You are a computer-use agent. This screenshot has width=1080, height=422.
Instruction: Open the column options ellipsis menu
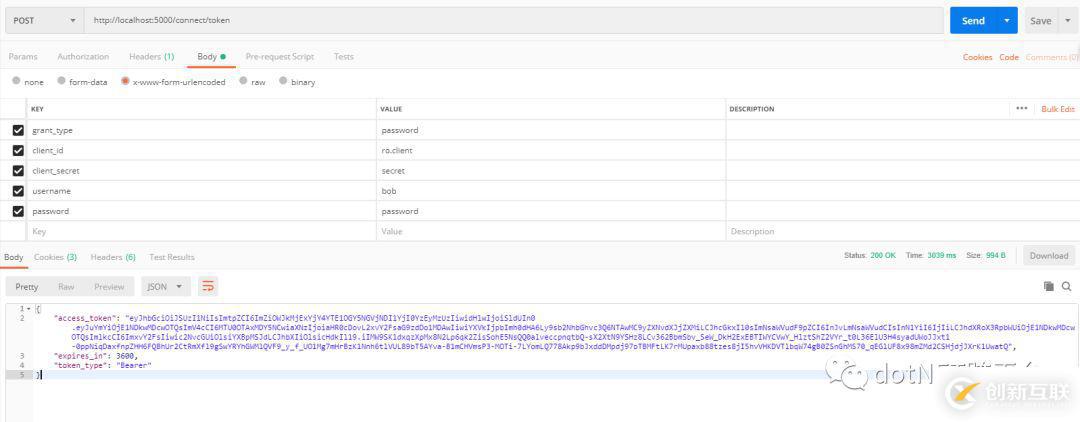coord(1021,109)
